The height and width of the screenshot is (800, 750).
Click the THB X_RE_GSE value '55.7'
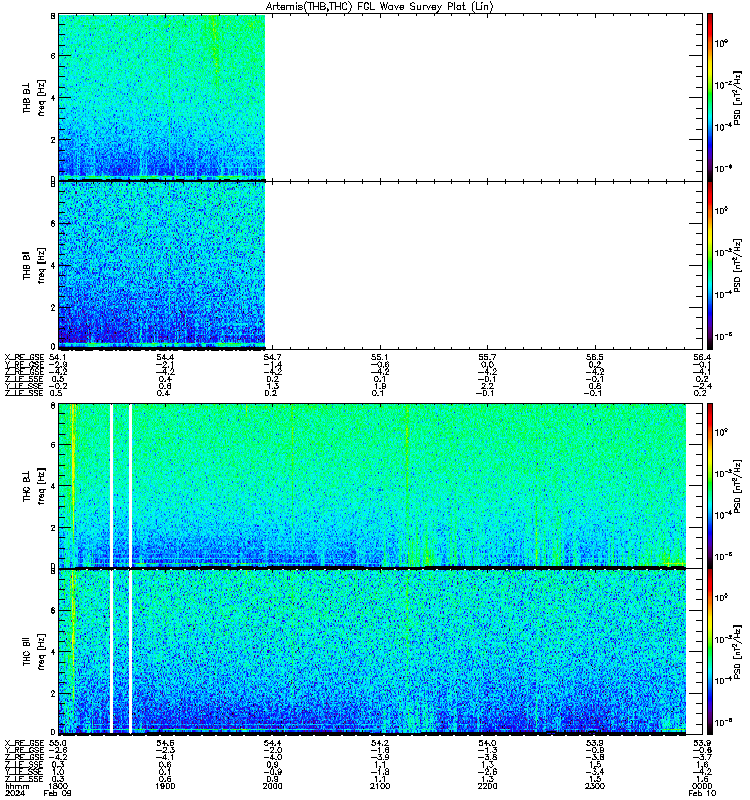click(x=487, y=357)
